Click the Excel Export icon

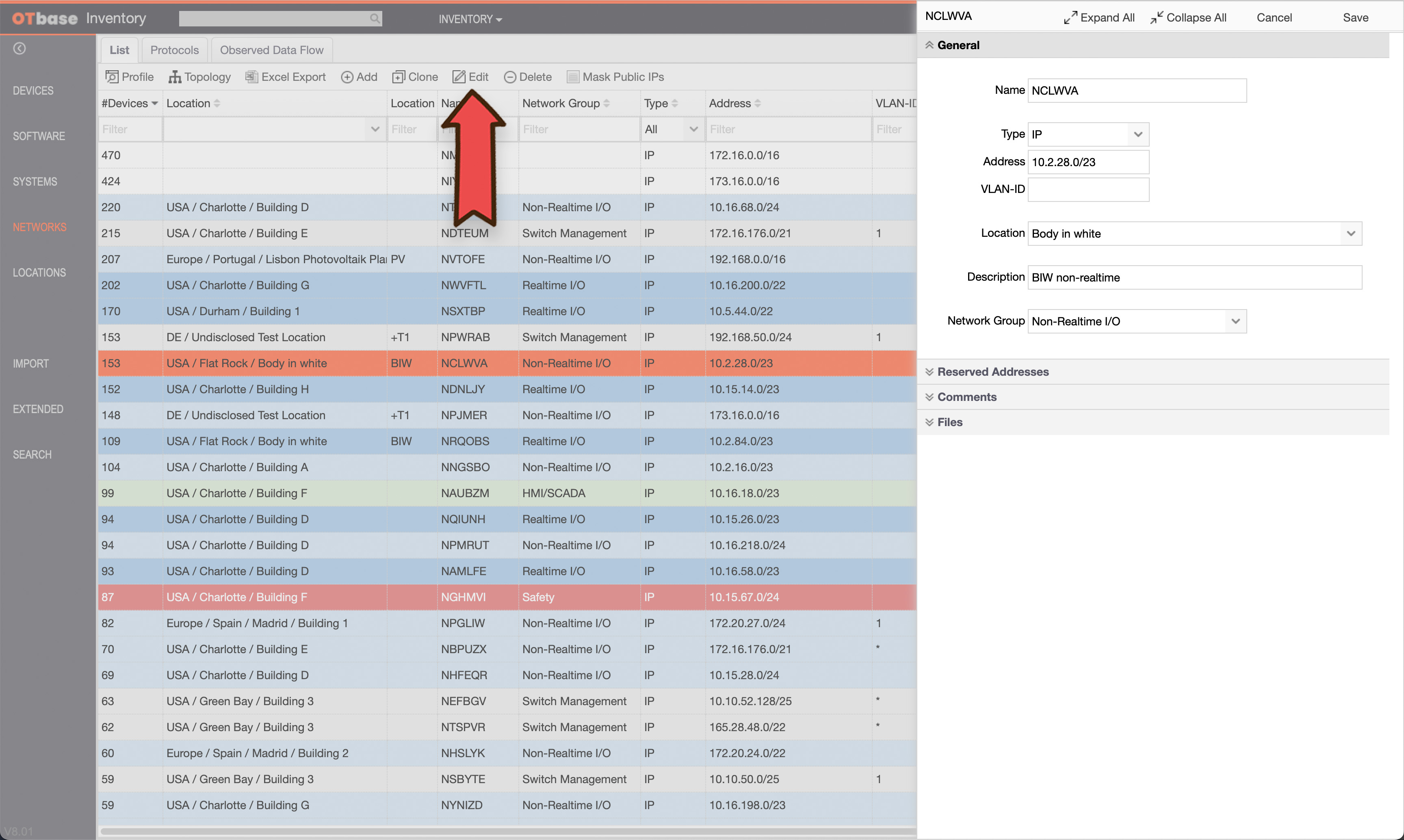(251, 77)
